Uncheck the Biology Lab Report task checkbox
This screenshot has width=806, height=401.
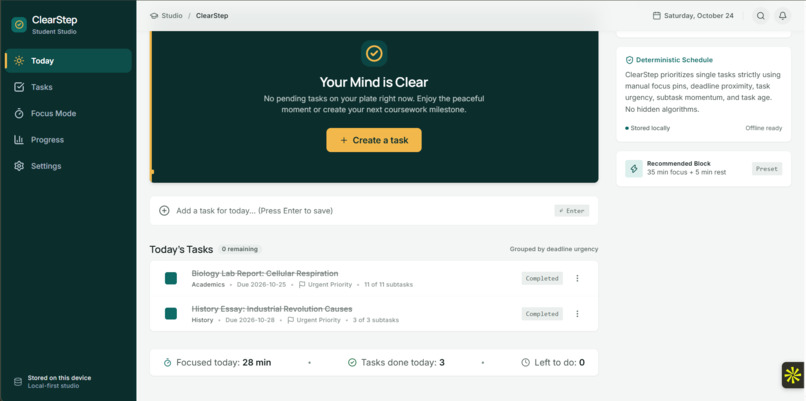pyautogui.click(x=171, y=279)
